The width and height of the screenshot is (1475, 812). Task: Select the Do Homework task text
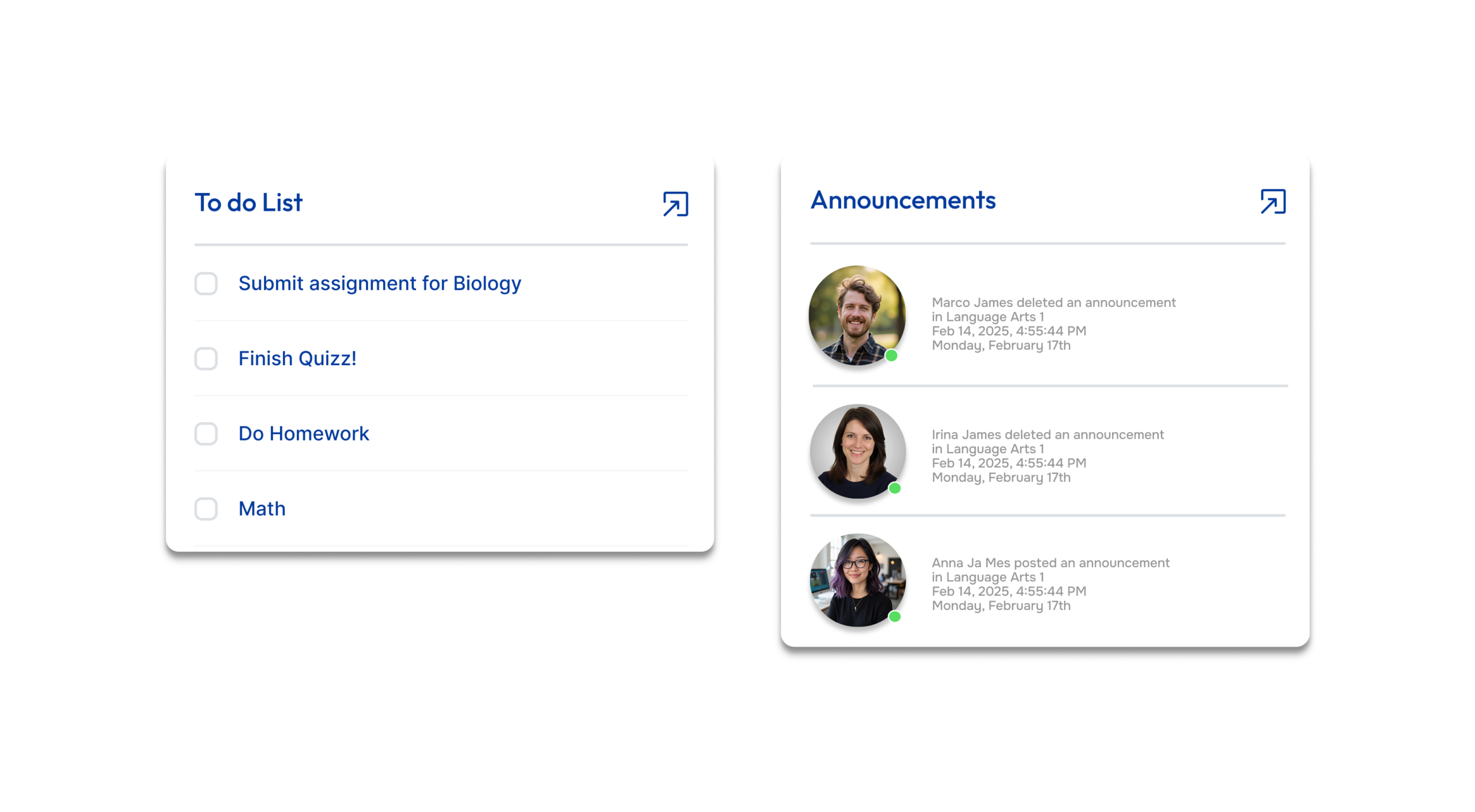click(304, 434)
